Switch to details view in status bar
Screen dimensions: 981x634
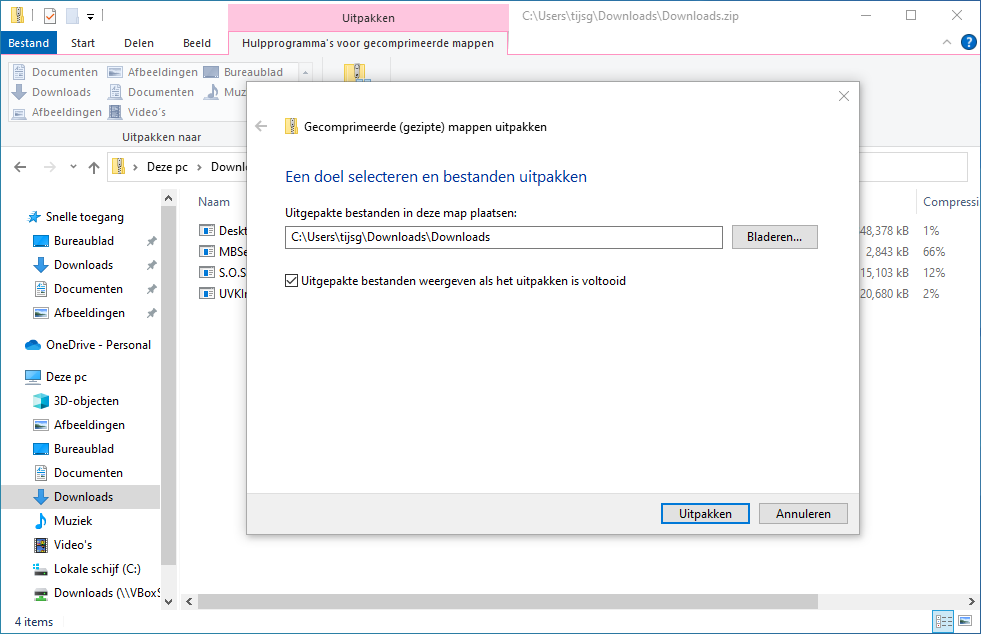[x=943, y=621]
